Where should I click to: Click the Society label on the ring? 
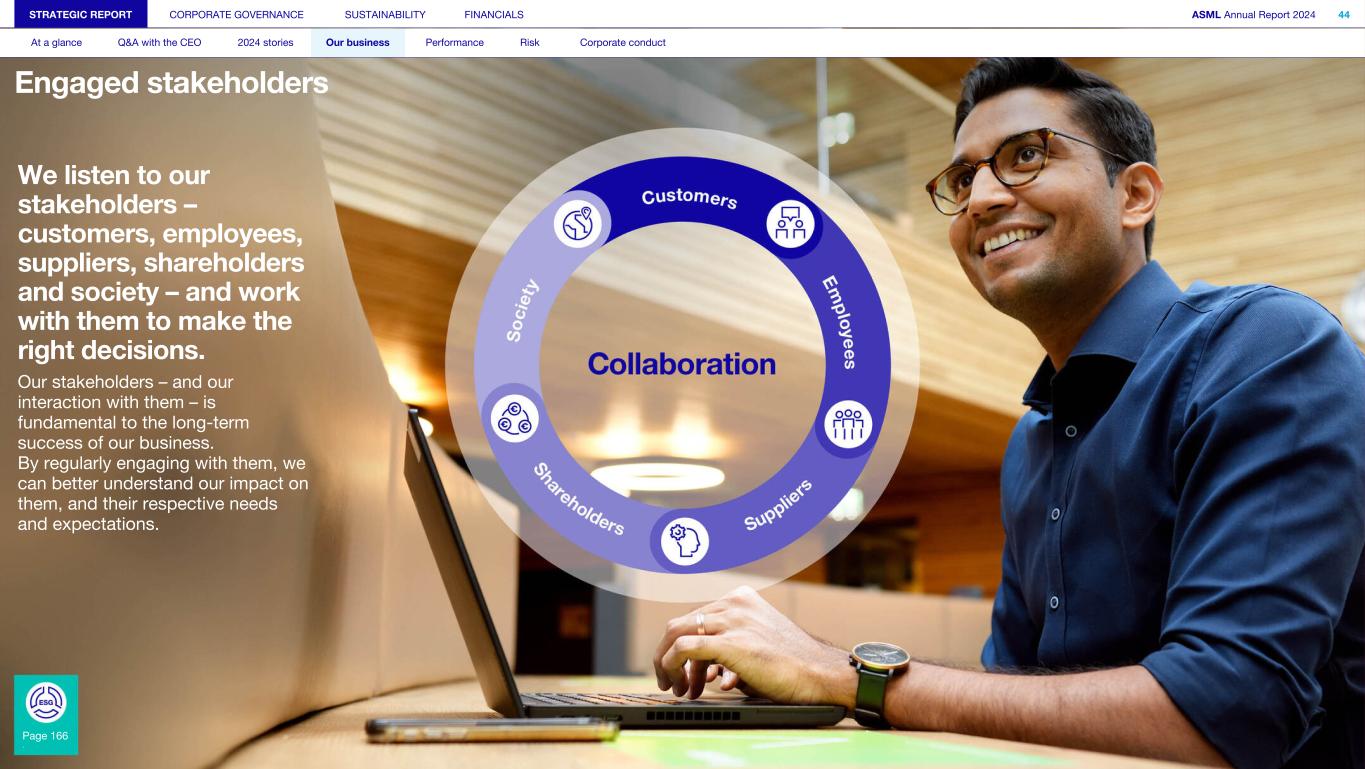tap(522, 311)
